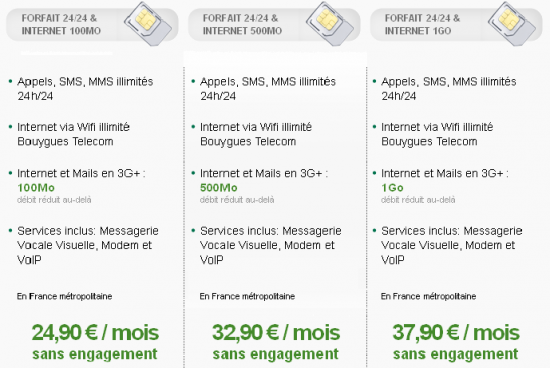Click 'débit réduit au-delà' note in middle column
Image resolution: width=550 pixels, height=368 pixels.
pyautogui.click(x=237, y=200)
